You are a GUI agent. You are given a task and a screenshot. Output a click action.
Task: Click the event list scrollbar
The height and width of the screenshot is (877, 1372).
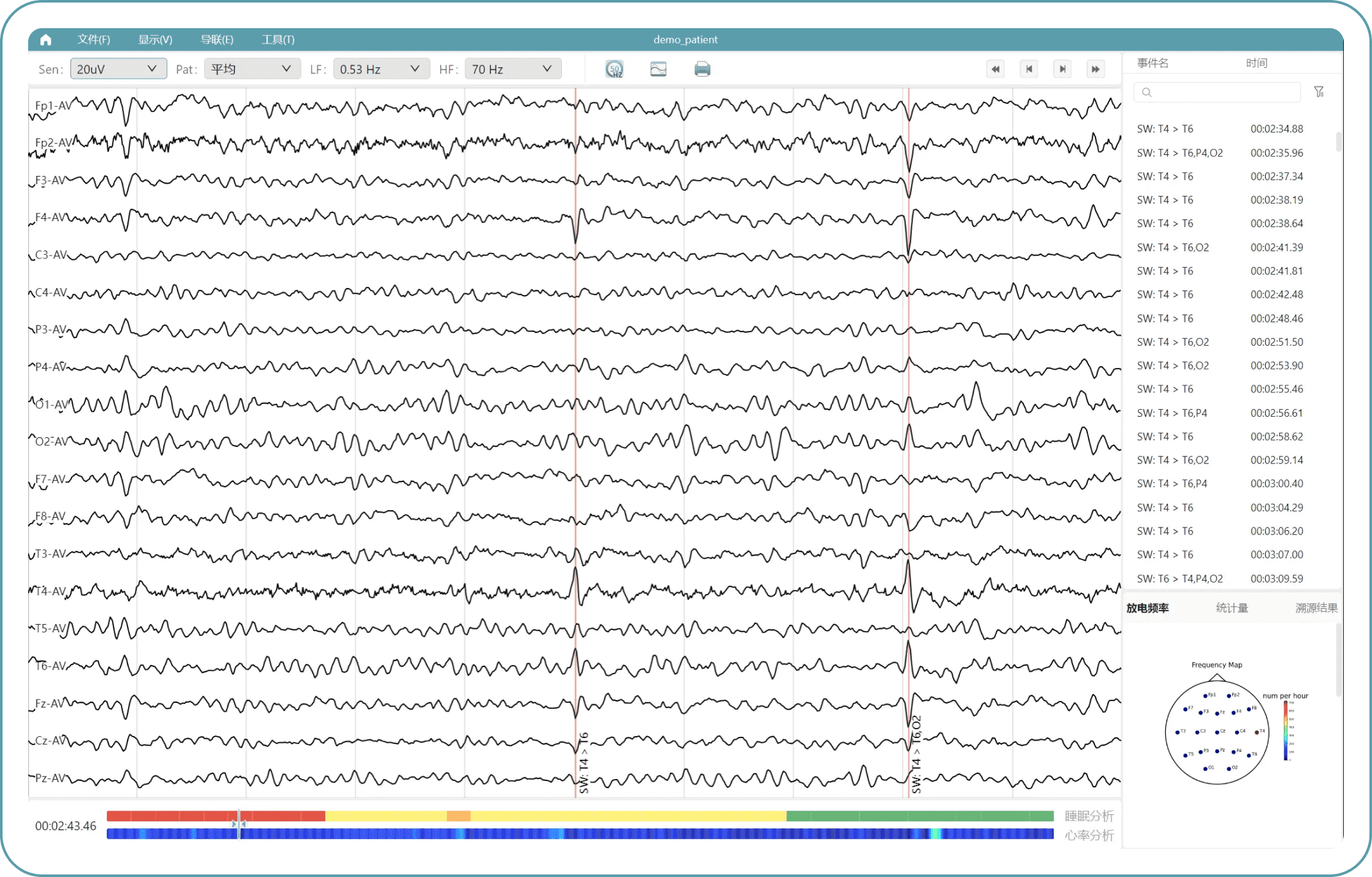(1339, 142)
